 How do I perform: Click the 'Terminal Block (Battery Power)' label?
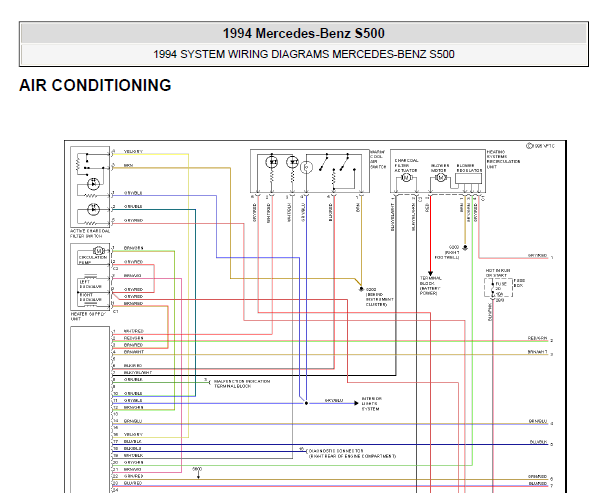pos(430,285)
